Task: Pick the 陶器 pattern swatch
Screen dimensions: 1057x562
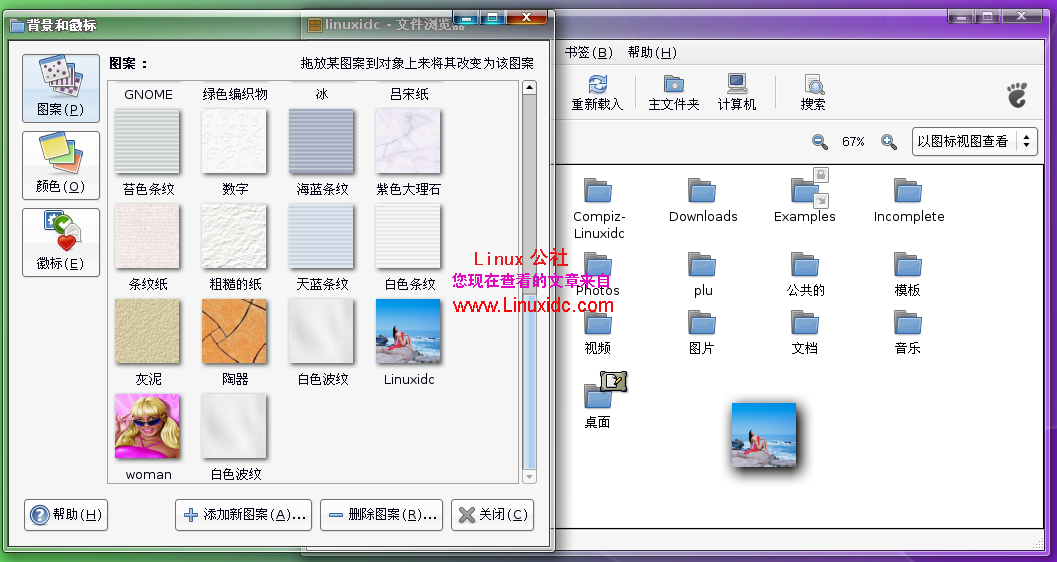Action: pyautogui.click(x=234, y=331)
